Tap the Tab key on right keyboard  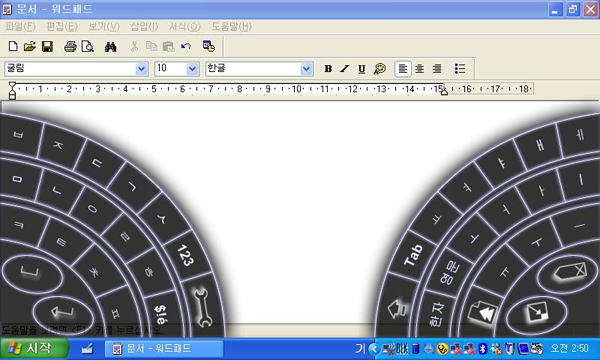click(413, 255)
